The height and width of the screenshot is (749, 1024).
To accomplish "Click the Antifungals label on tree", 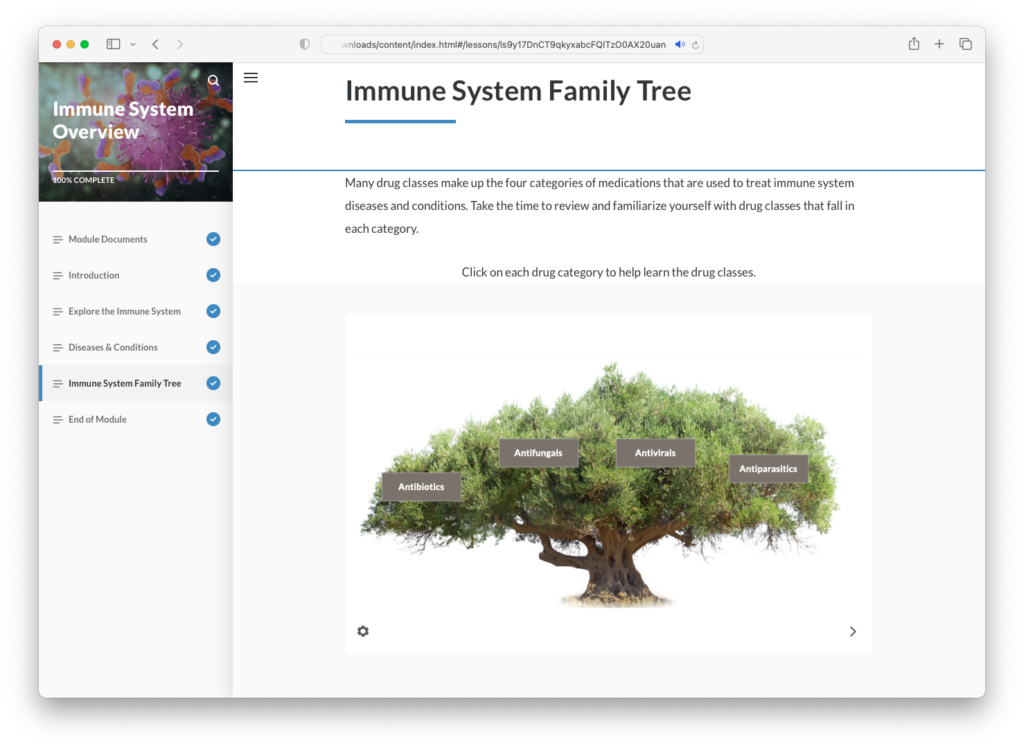I will tap(538, 453).
